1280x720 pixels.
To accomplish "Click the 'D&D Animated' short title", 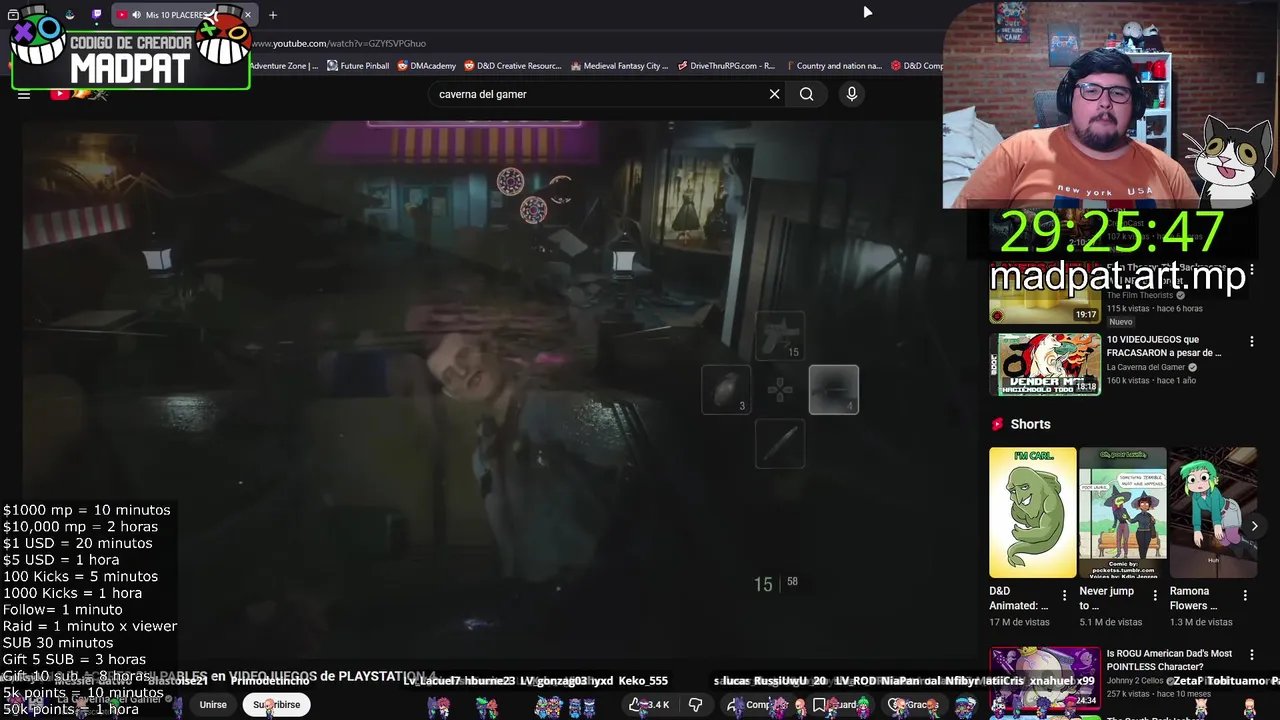I will tap(1019, 598).
